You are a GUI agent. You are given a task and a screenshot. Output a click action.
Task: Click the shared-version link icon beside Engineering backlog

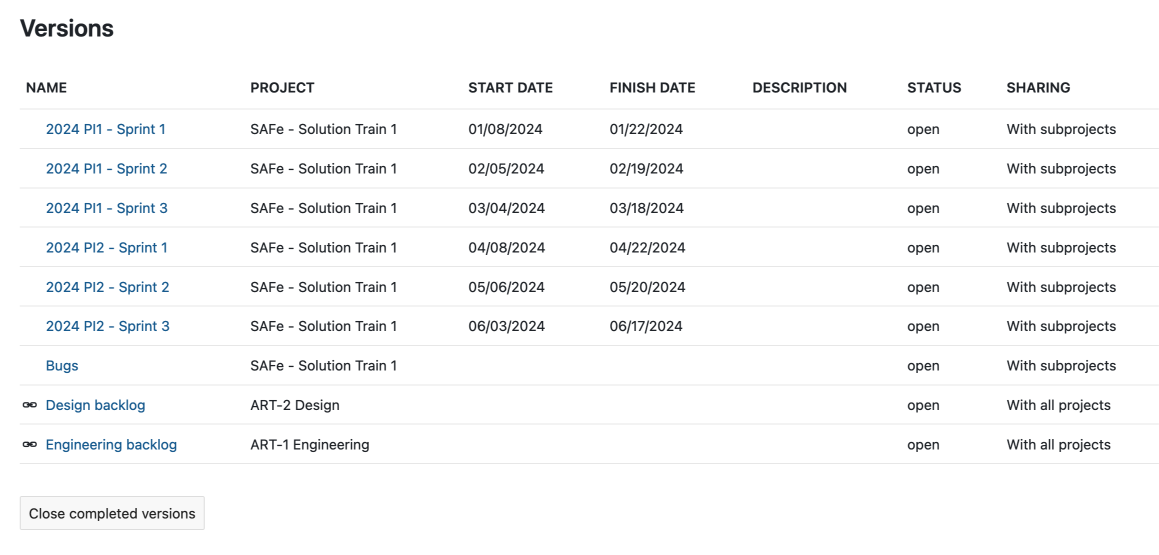pyautogui.click(x=29, y=445)
